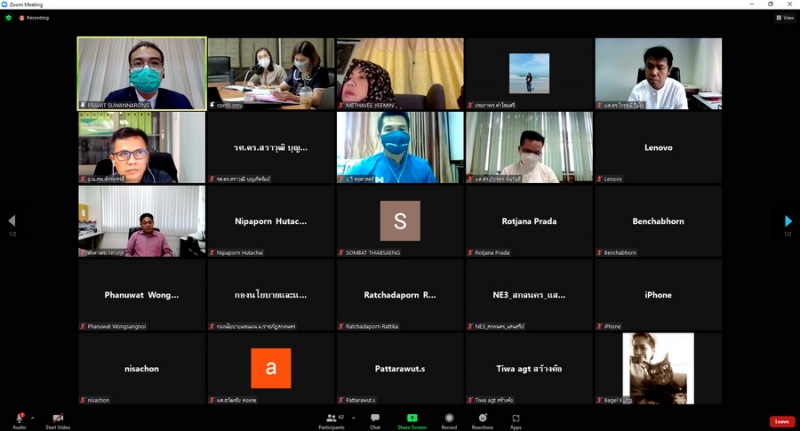
Task: Select the highlighted active speaker video tile
Action: (142, 73)
